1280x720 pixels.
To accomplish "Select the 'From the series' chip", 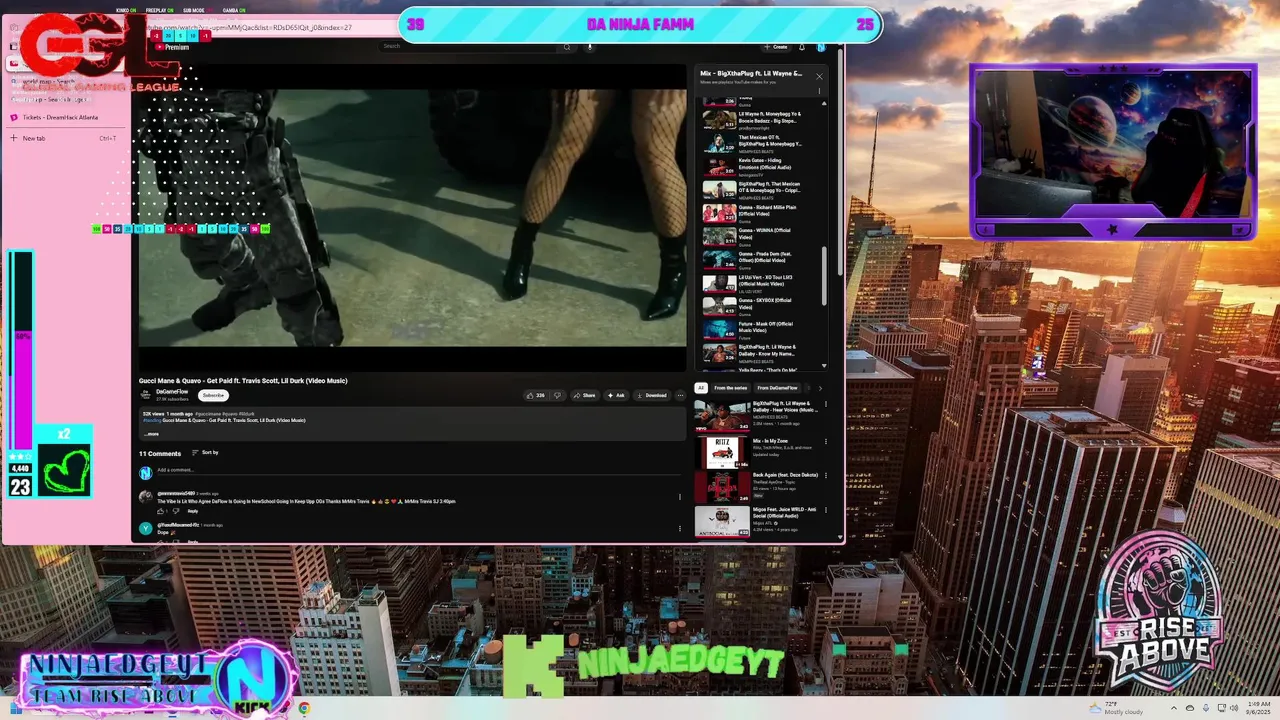I will pos(730,388).
